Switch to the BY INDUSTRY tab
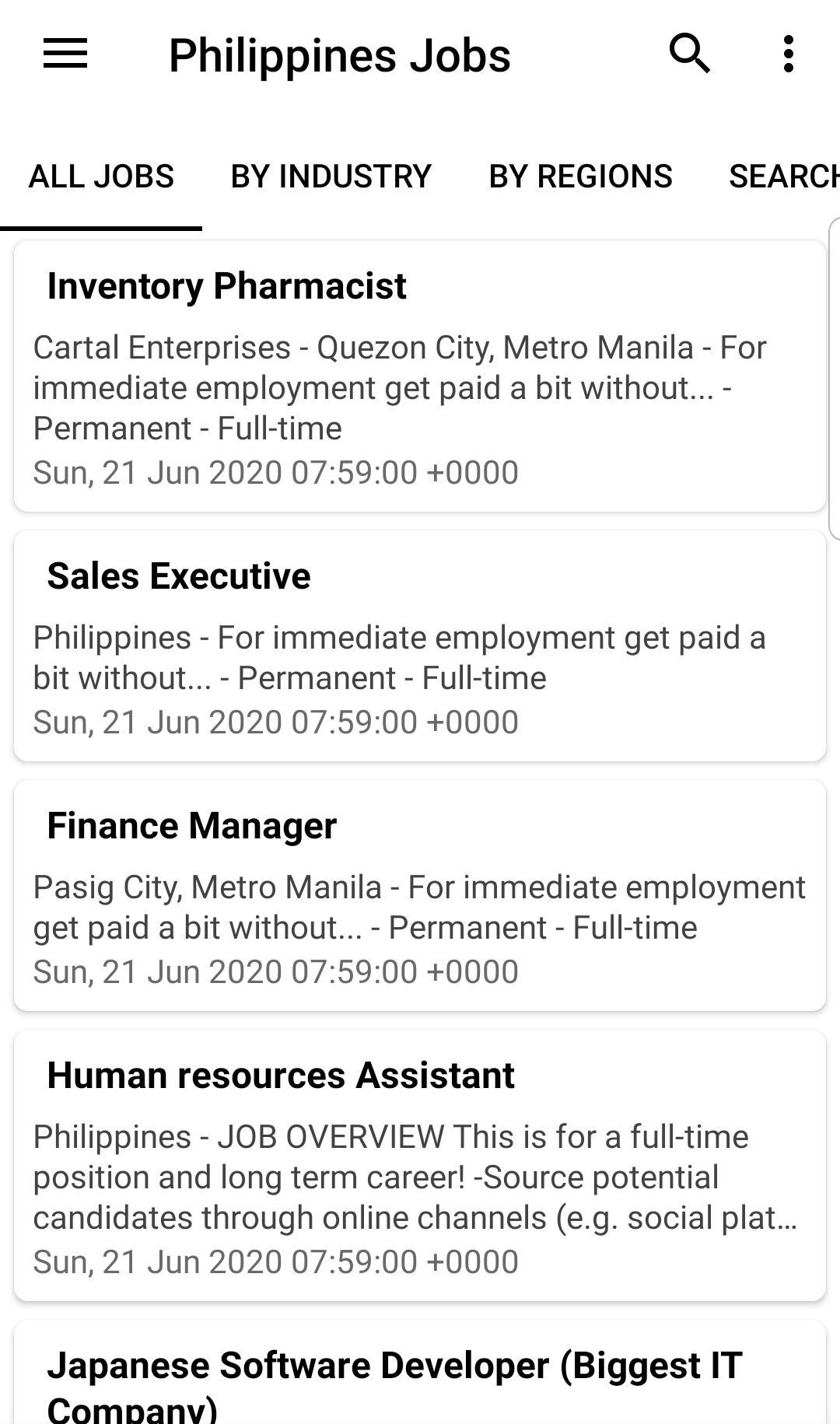 click(x=331, y=177)
